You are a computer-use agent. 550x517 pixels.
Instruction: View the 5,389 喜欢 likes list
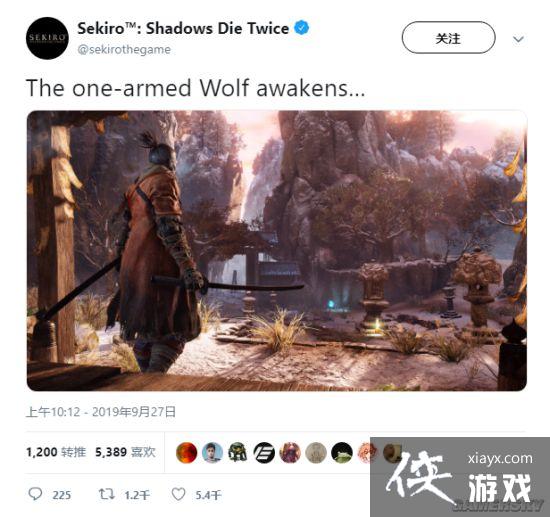(x=126, y=452)
